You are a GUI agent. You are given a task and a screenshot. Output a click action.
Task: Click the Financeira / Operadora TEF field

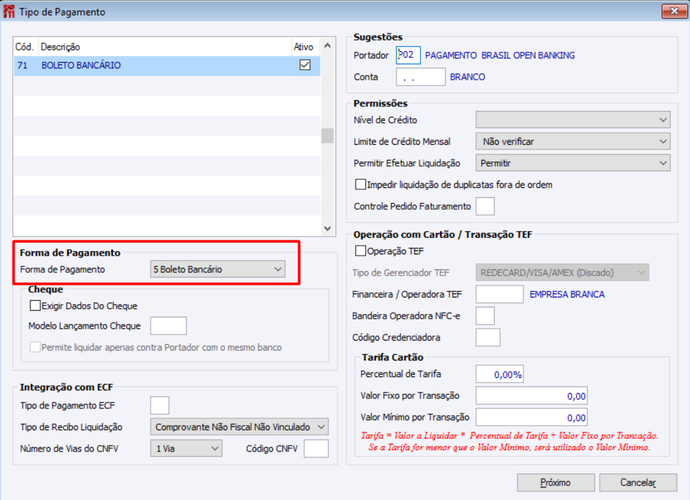click(499, 294)
